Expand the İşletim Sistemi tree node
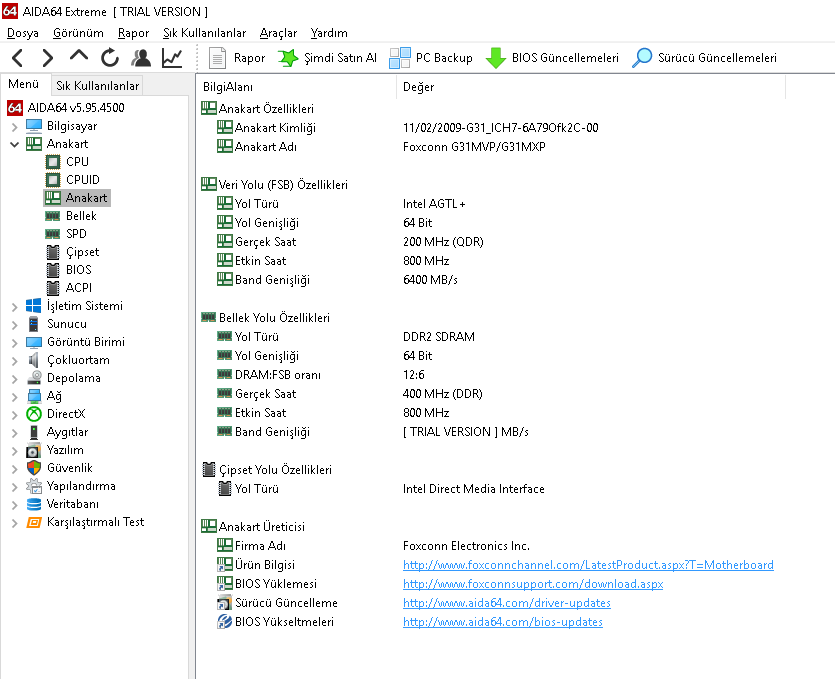835x679 pixels. [14, 307]
